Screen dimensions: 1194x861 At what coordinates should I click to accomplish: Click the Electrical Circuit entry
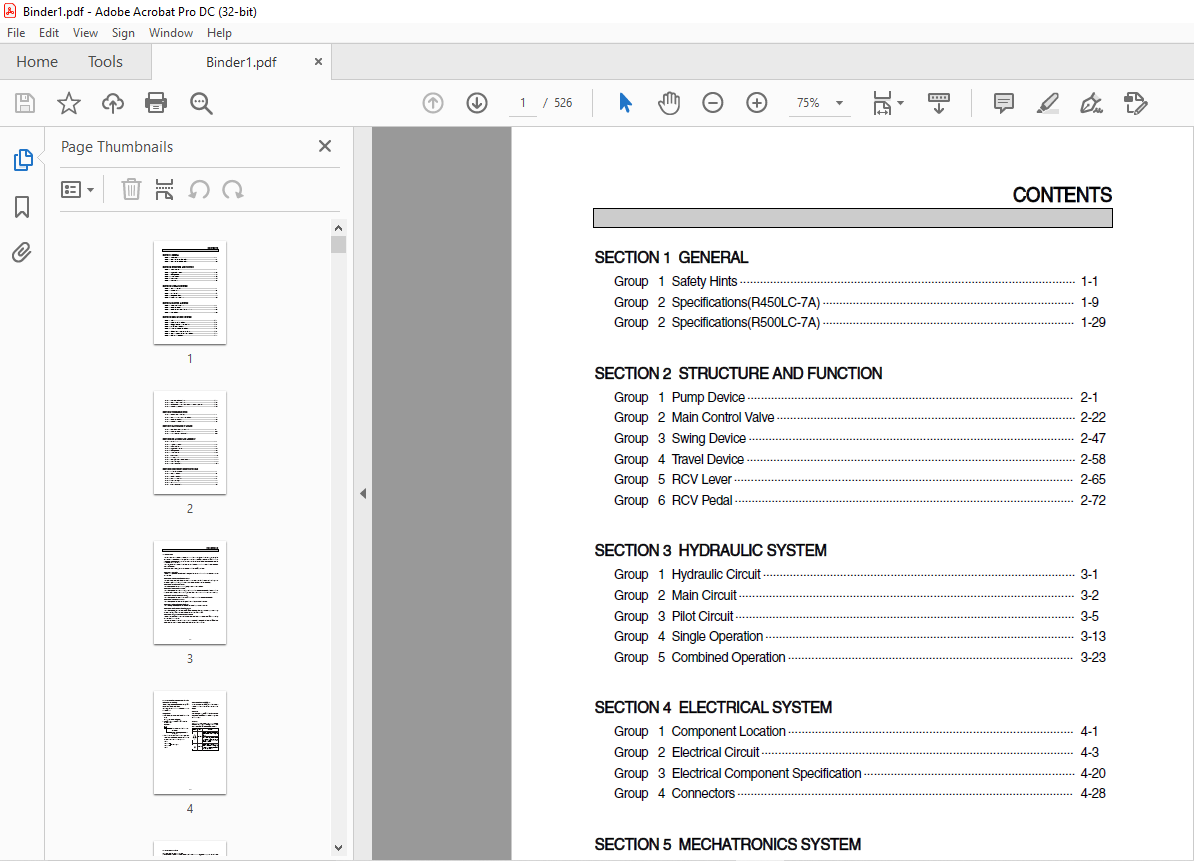(856, 752)
